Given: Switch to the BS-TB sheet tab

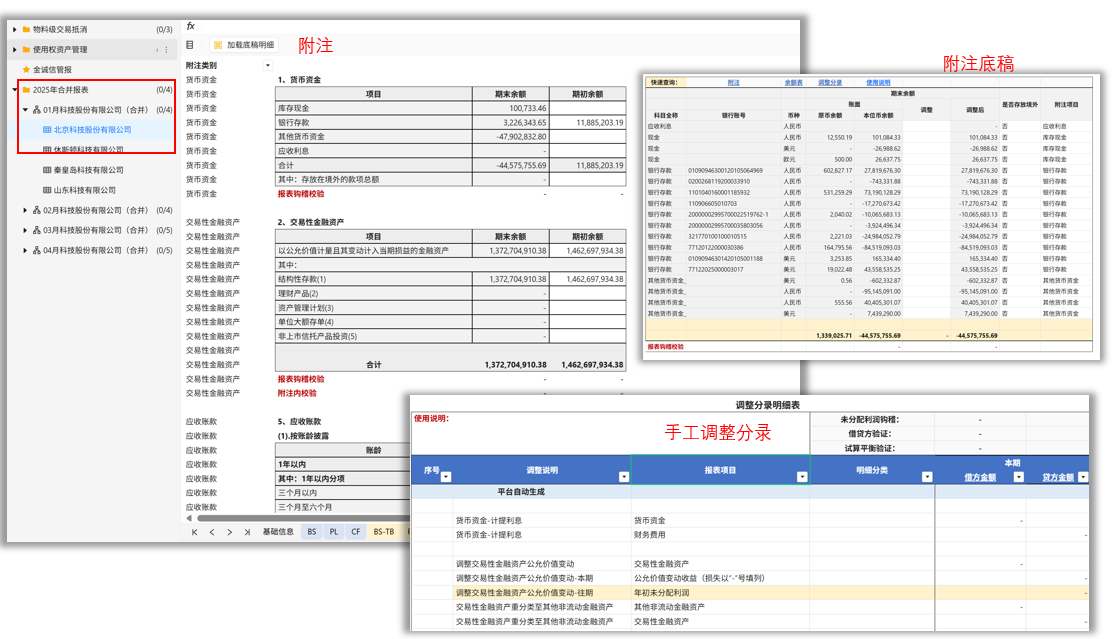Looking at the screenshot, I should [384, 532].
